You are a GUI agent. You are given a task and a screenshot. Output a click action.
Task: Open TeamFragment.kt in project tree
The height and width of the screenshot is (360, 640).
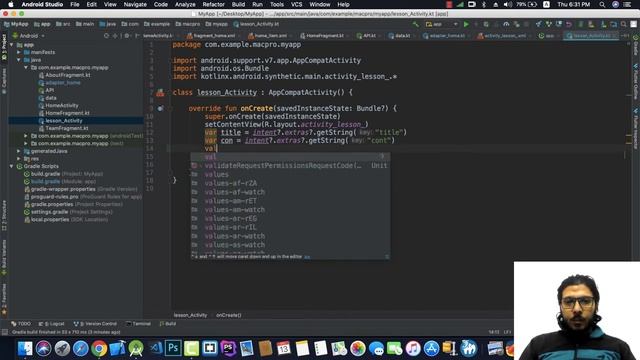tap(63, 128)
